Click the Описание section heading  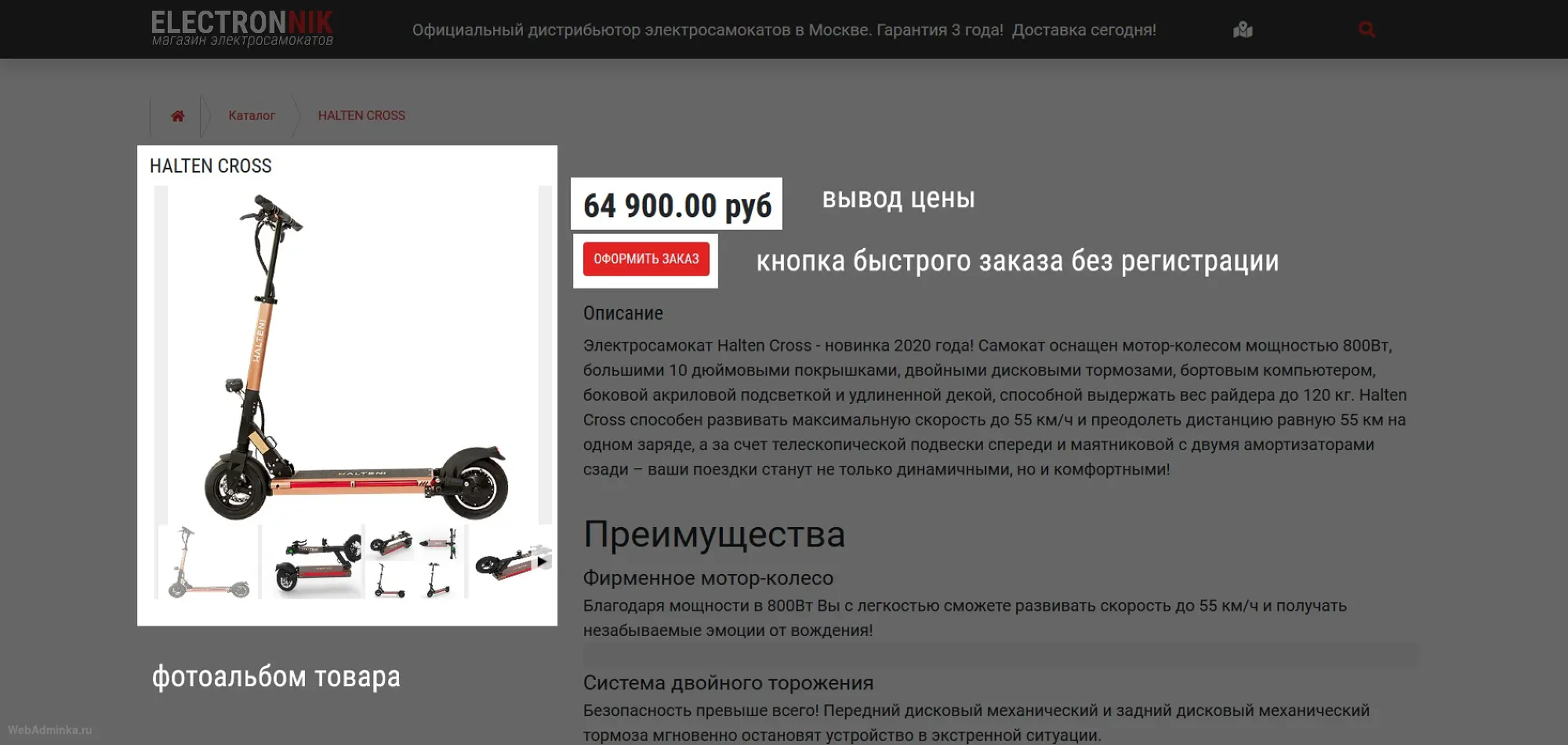623,314
